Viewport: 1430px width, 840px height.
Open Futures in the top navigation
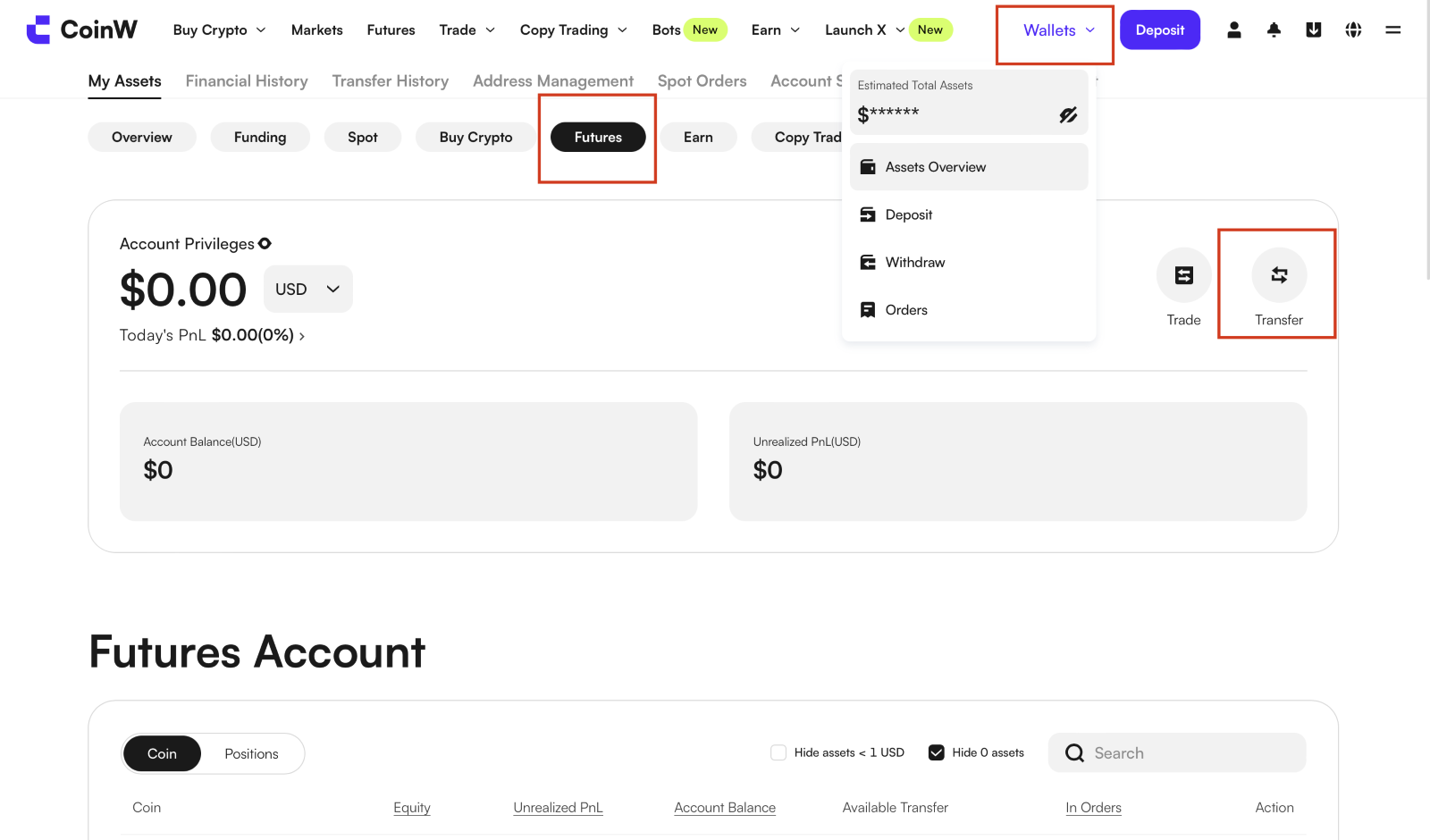(391, 29)
